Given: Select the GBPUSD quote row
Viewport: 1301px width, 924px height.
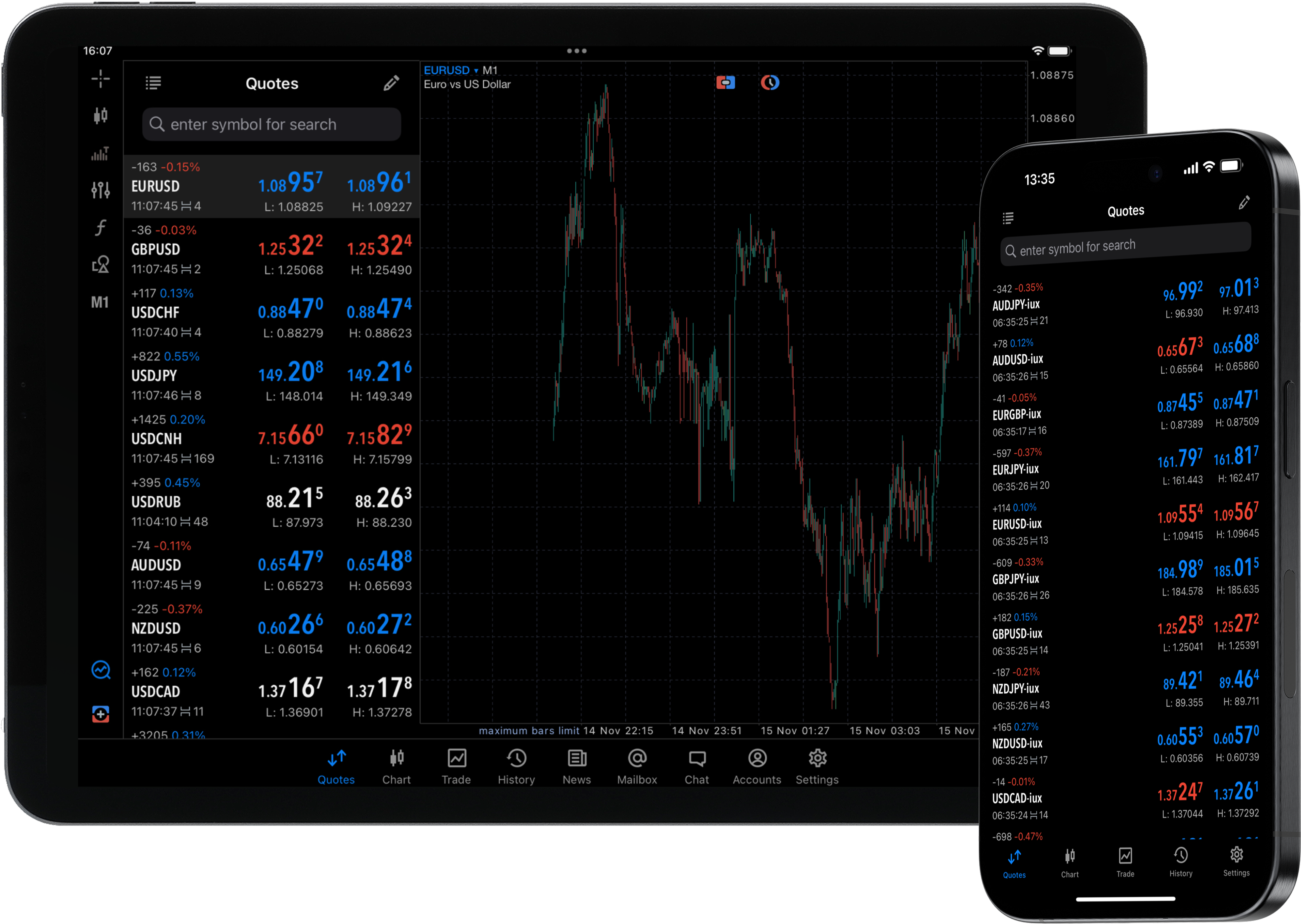Looking at the screenshot, I should click(x=272, y=249).
